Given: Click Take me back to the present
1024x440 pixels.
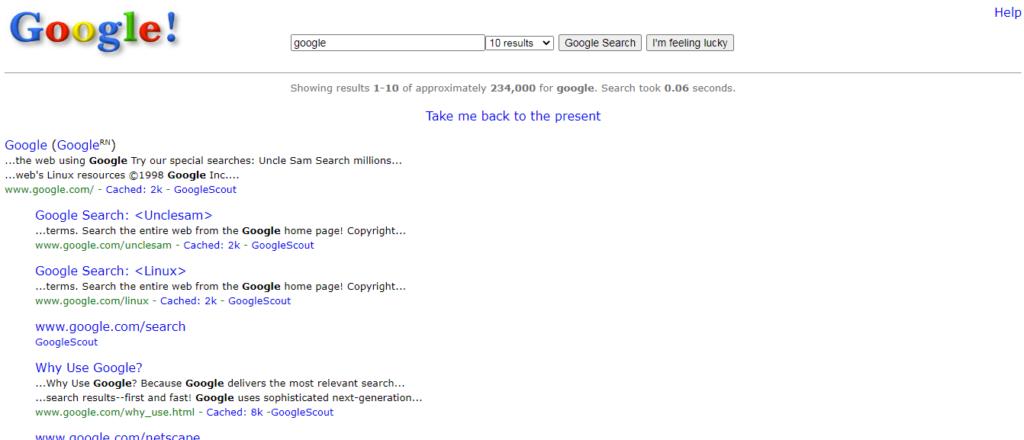Looking at the screenshot, I should coord(513,116).
